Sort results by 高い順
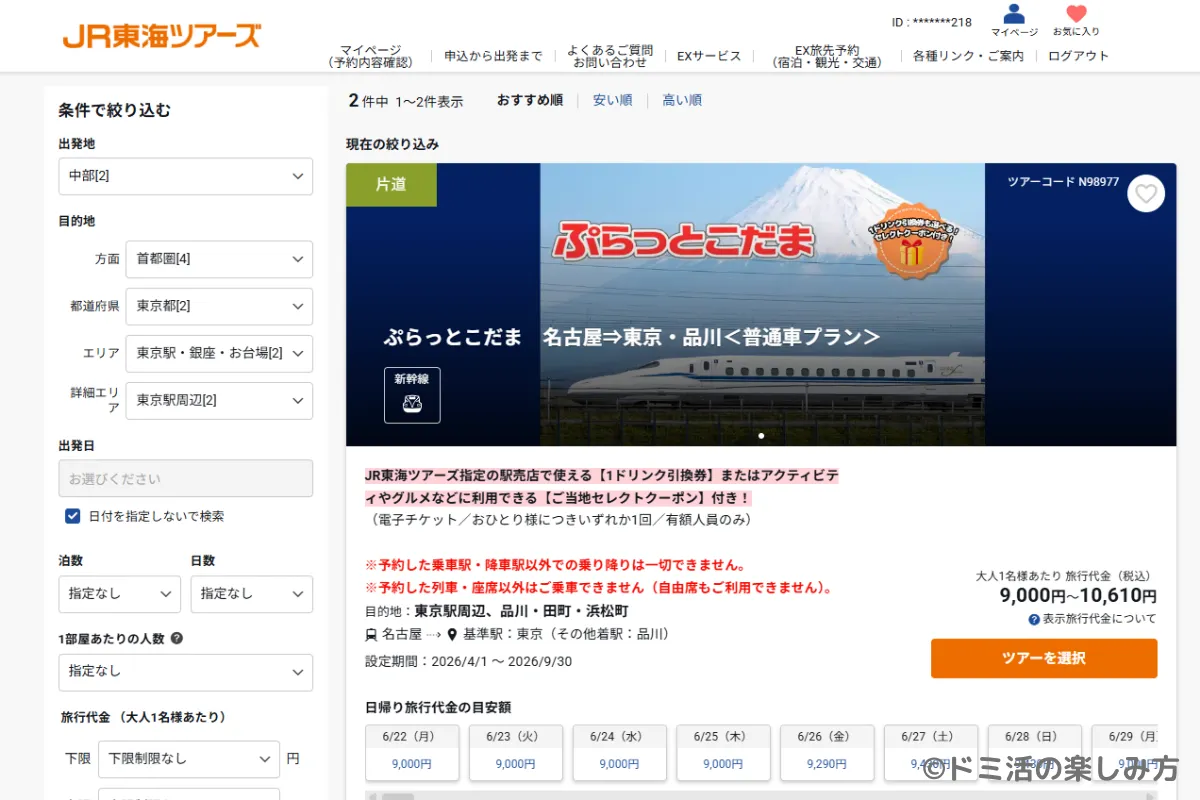Viewport: 1200px width, 800px height. [x=682, y=100]
